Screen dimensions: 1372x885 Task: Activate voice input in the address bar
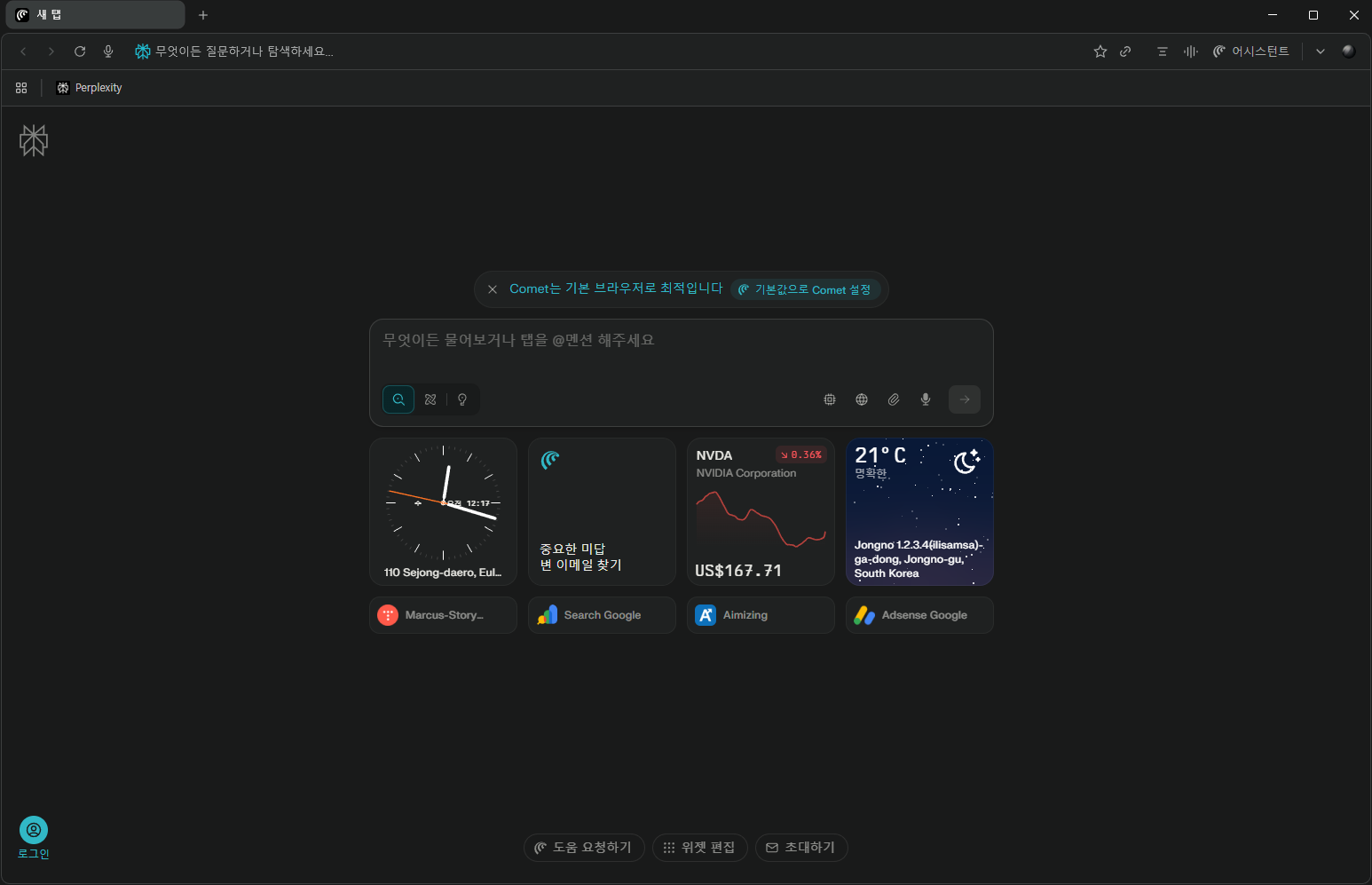click(108, 51)
